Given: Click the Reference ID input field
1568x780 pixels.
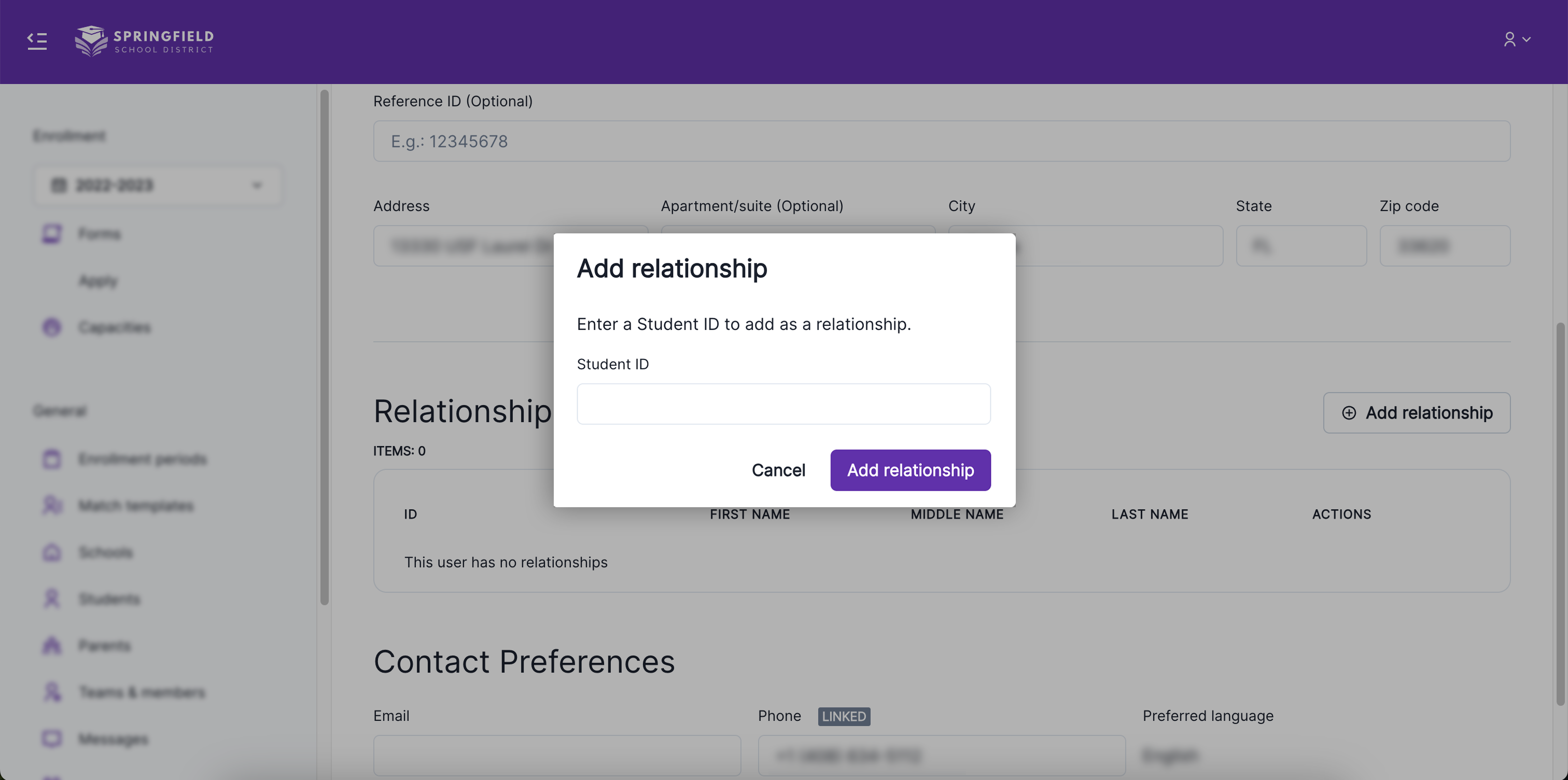Looking at the screenshot, I should point(941,141).
